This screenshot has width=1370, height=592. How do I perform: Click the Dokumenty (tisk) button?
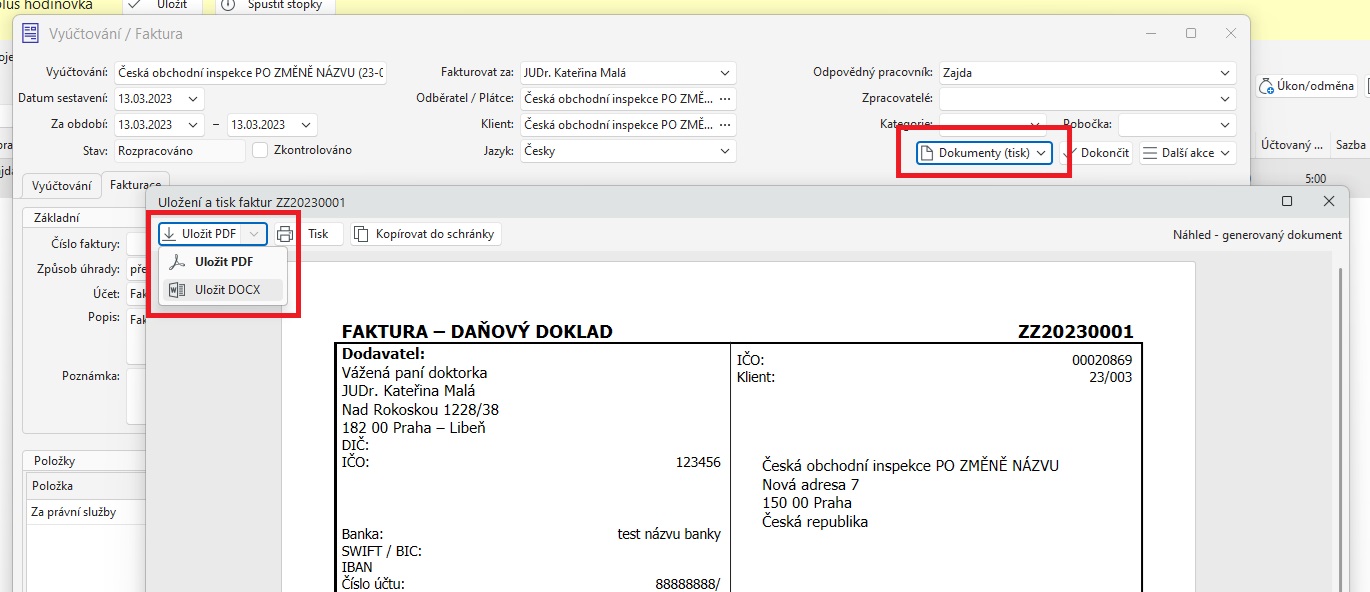pyautogui.click(x=984, y=153)
